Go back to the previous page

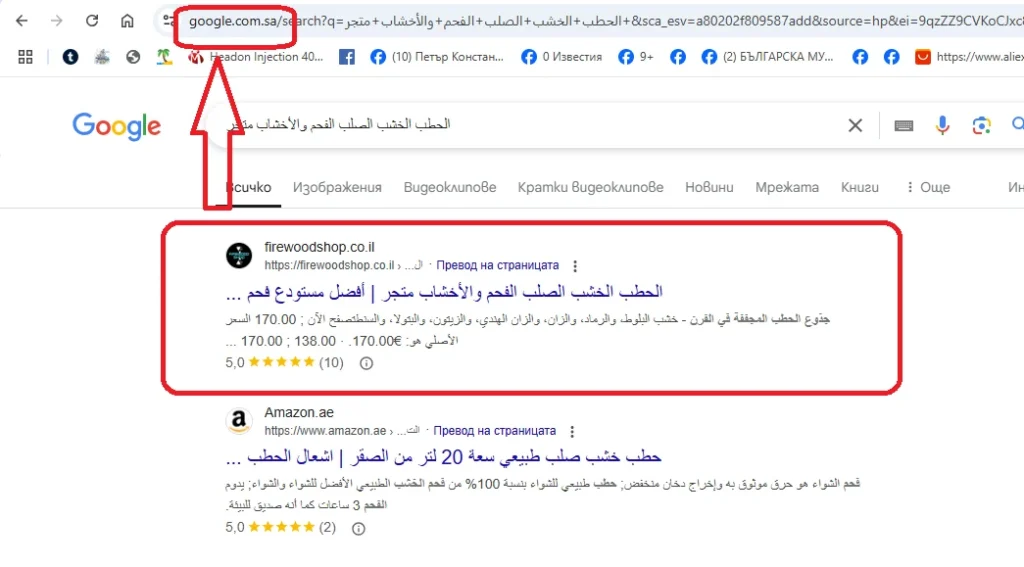coord(22,21)
